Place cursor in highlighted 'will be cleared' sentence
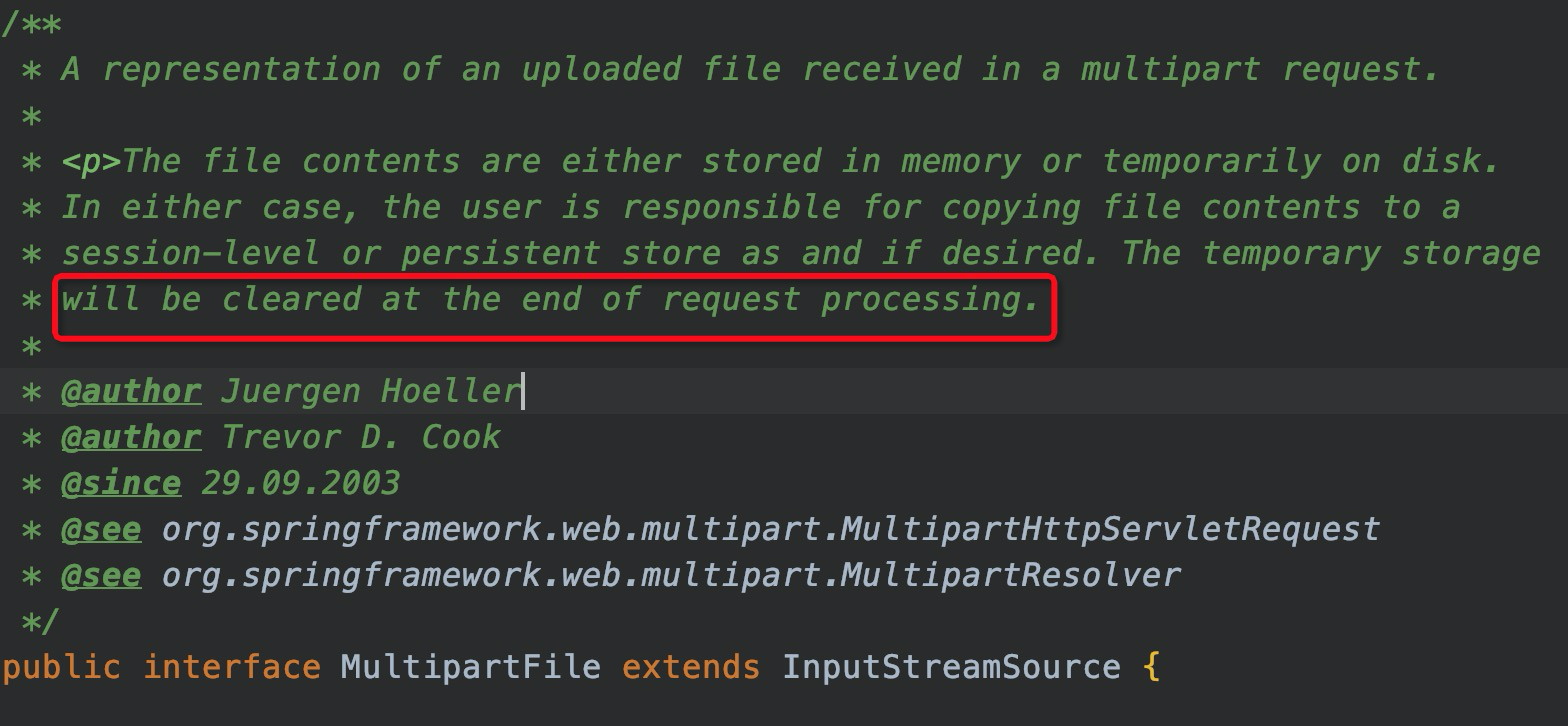 coord(551,299)
